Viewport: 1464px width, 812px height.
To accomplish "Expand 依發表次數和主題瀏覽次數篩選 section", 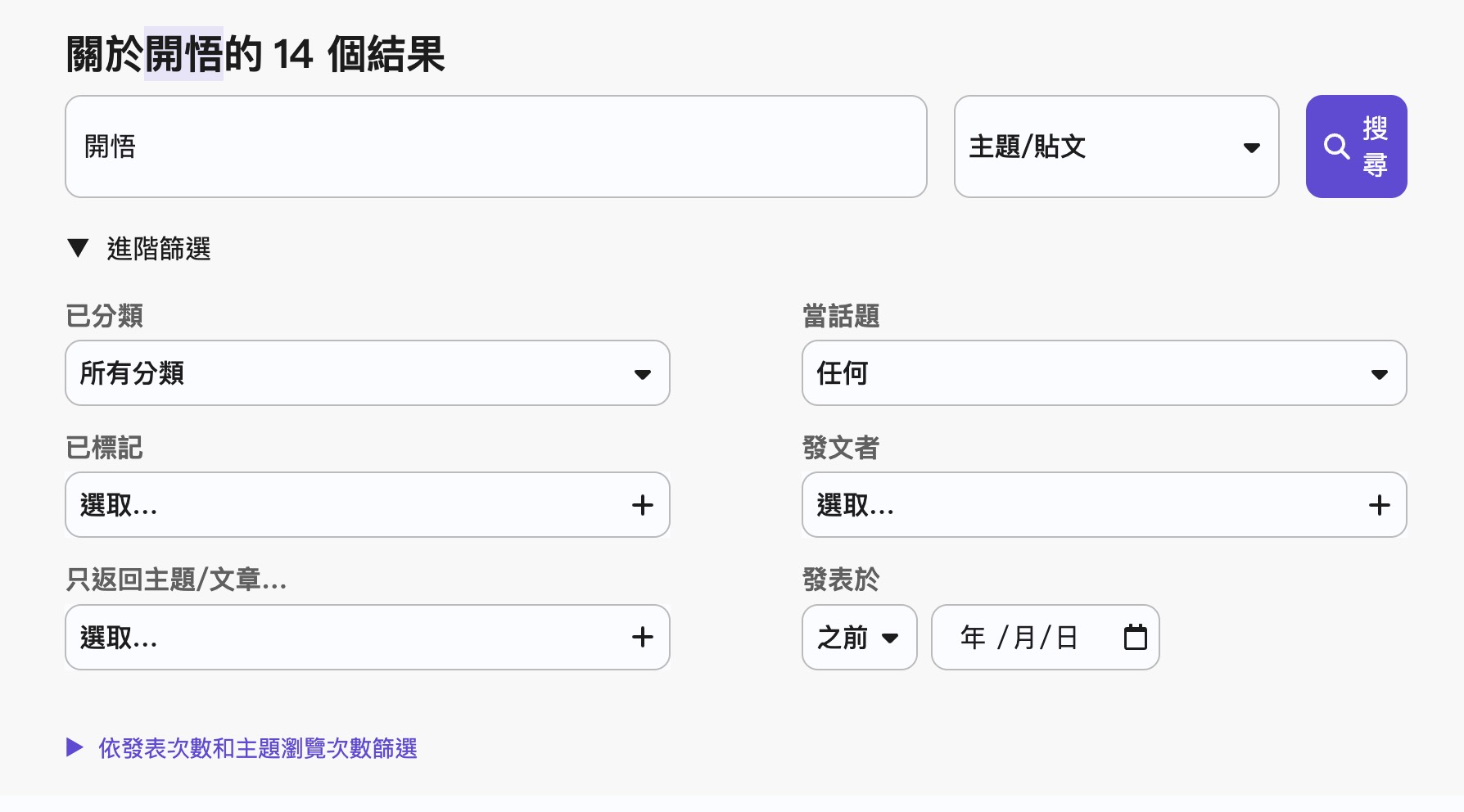I will (75, 747).
